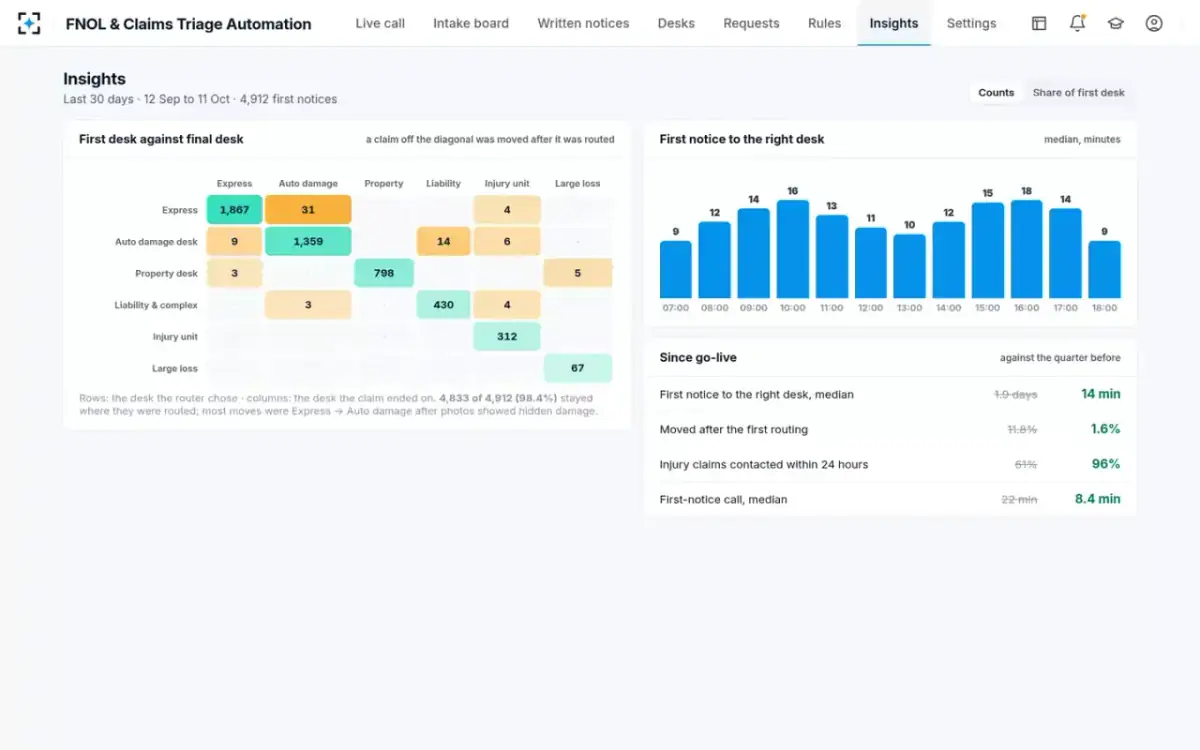Open the notifications bell

(1077, 23)
